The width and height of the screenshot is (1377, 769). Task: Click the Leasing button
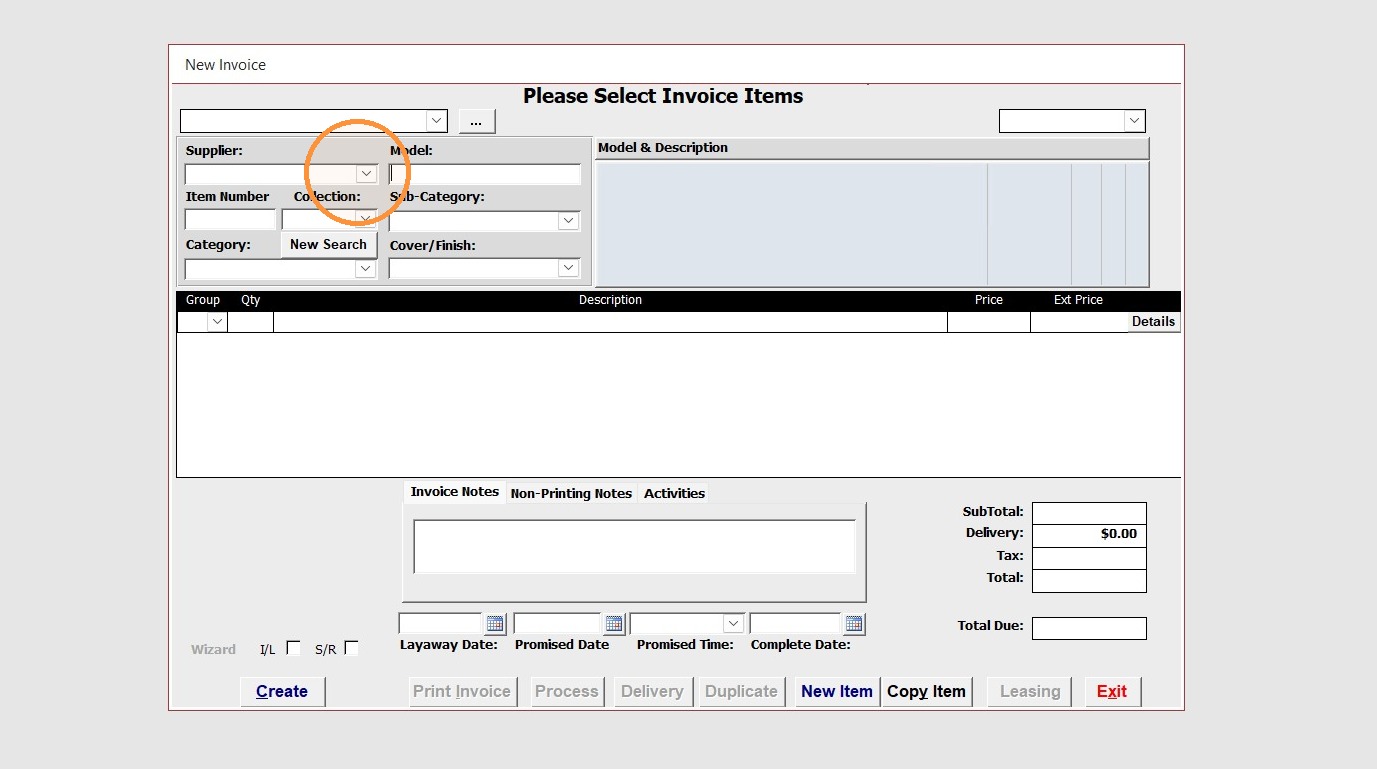tap(1030, 691)
